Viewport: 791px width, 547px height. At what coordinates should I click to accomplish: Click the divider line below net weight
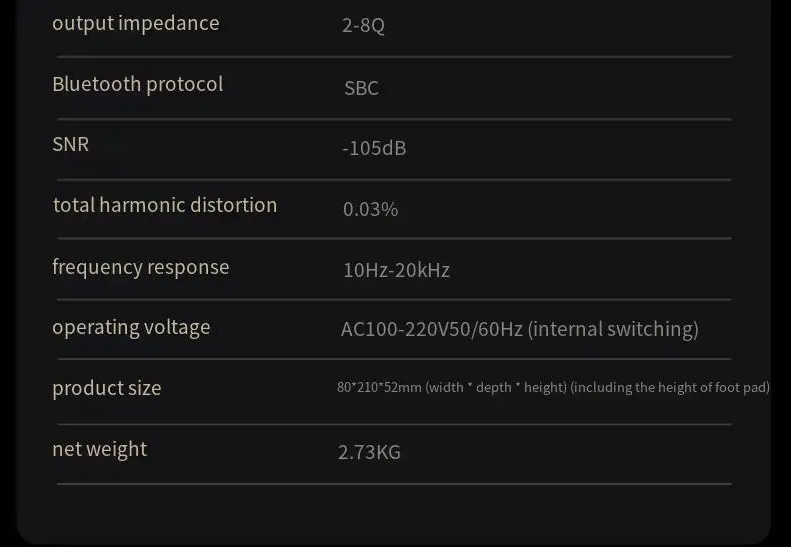coord(394,484)
